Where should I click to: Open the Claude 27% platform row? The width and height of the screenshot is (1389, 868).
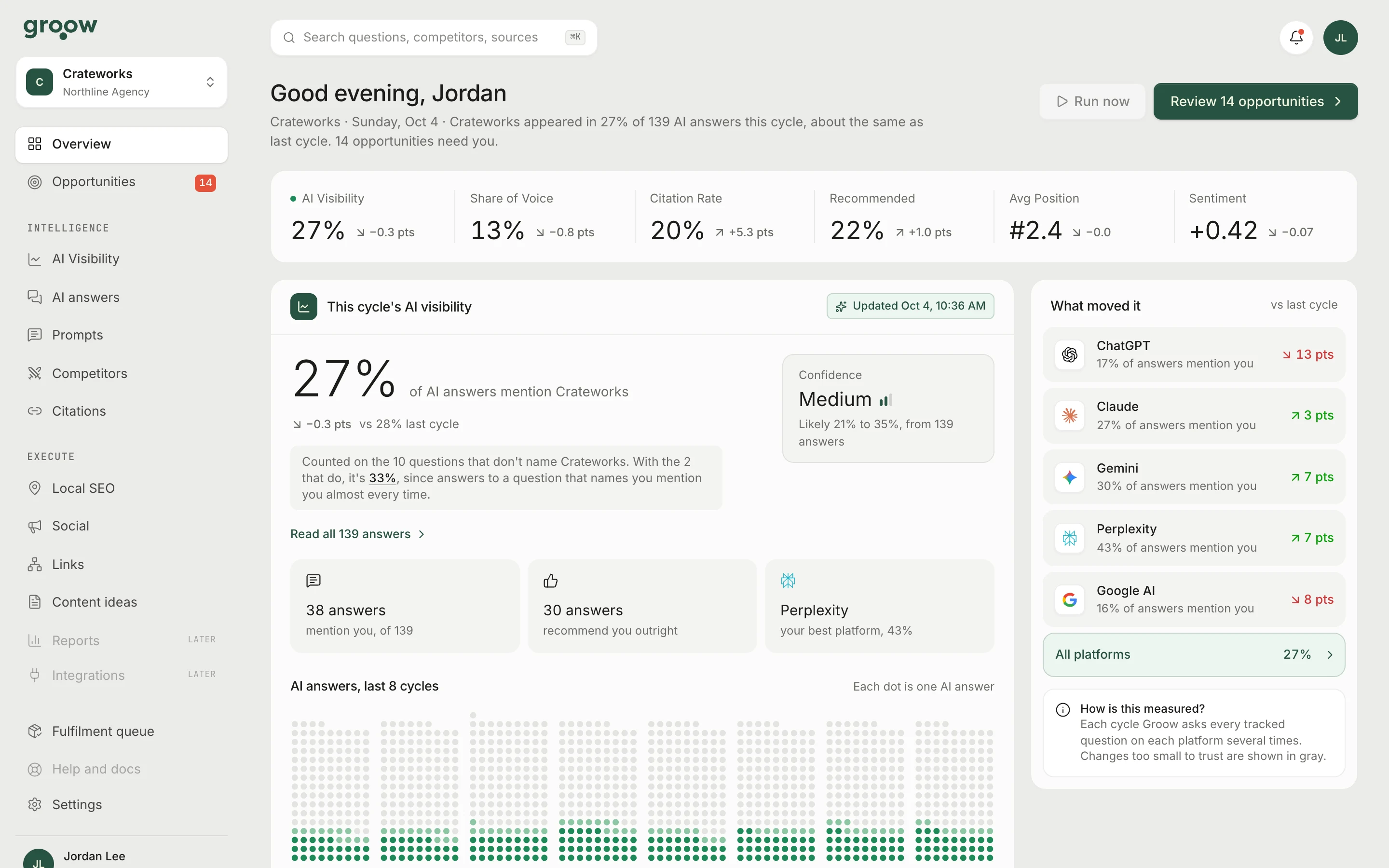(x=1193, y=416)
